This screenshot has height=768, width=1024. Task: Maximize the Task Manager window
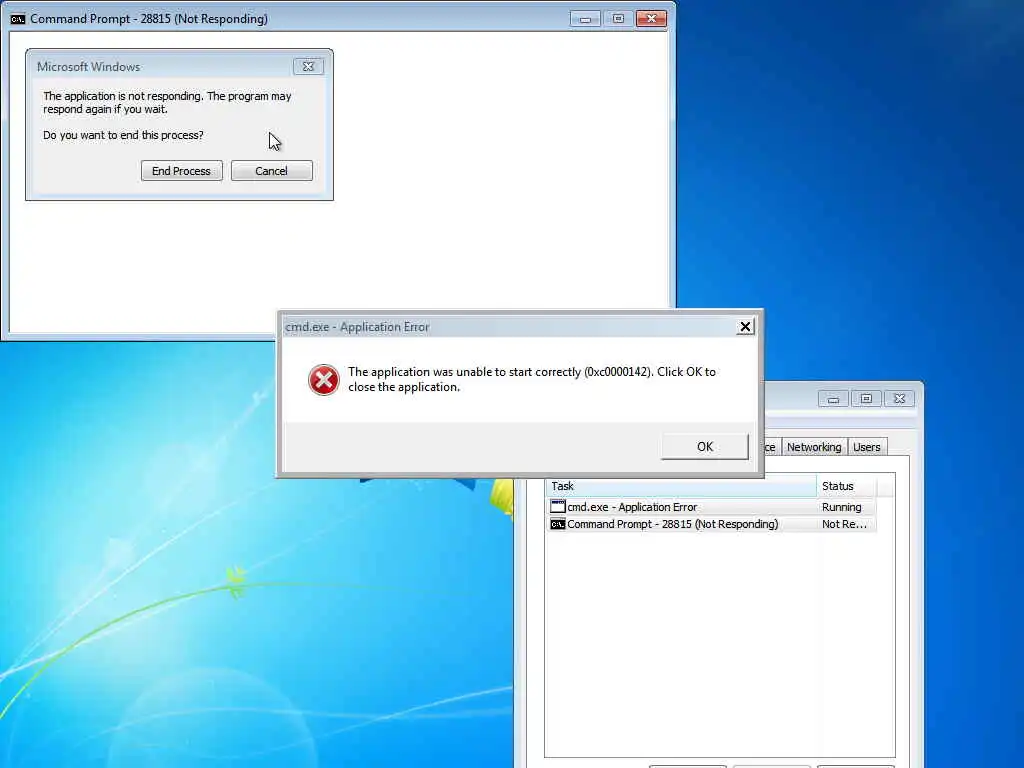866,399
